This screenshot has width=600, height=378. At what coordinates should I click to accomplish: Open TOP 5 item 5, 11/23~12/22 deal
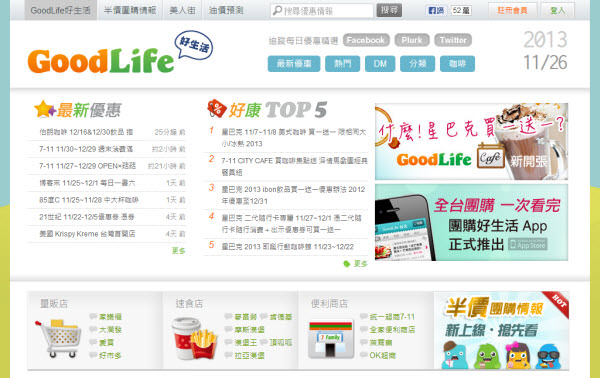(288, 247)
